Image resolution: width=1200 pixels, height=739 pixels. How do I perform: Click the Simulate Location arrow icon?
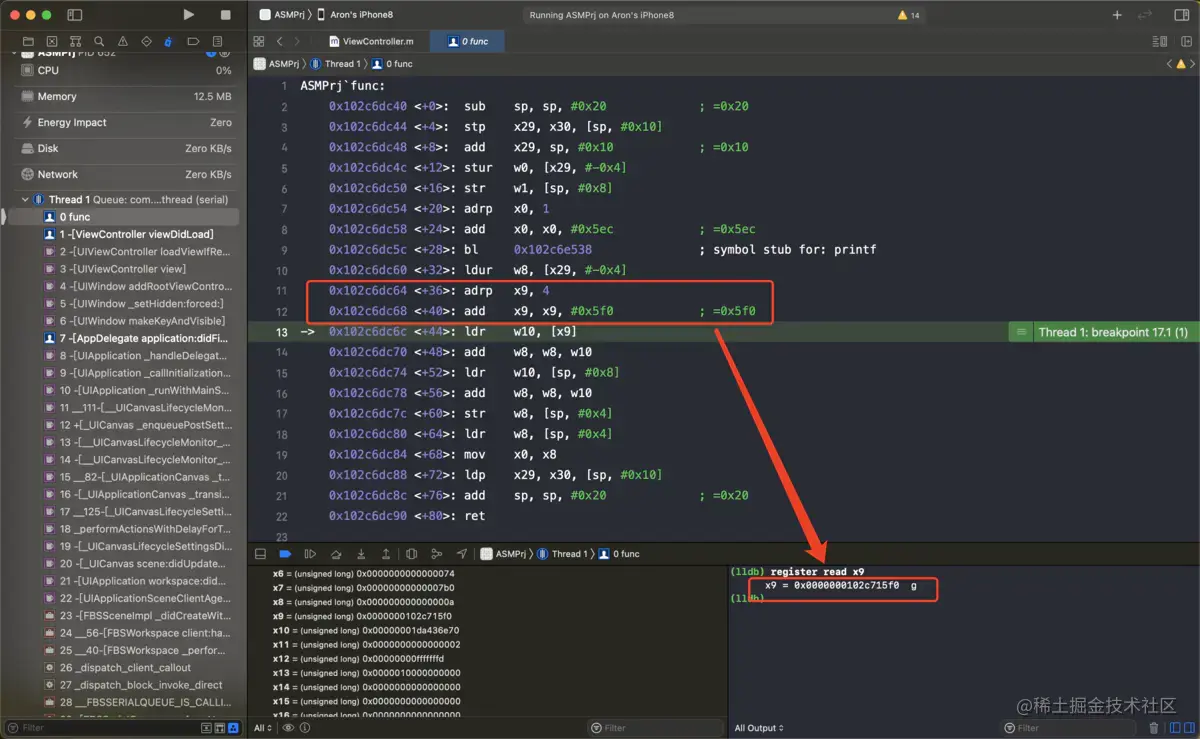coord(461,553)
